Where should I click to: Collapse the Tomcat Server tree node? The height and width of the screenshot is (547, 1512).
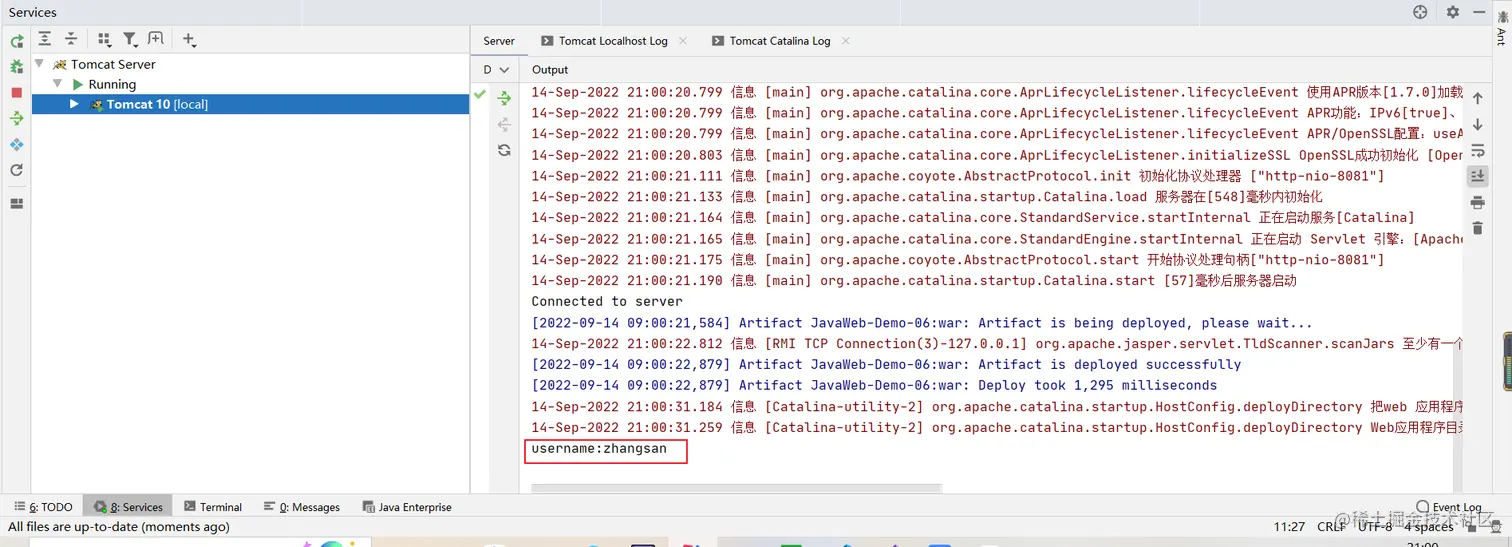[x=39, y=63]
